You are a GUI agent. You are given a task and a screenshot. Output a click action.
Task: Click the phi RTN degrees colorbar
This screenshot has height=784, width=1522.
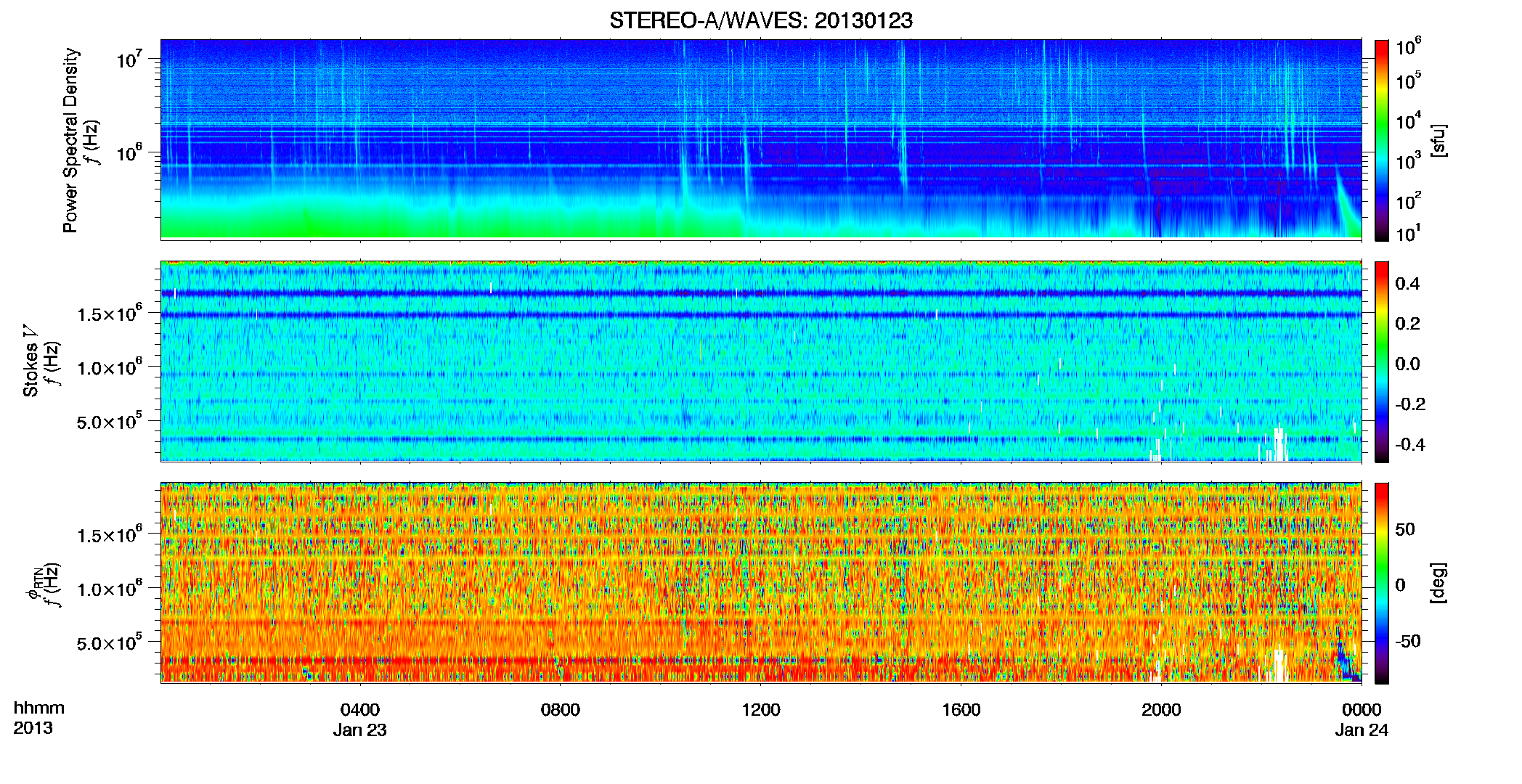point(1381,583)
